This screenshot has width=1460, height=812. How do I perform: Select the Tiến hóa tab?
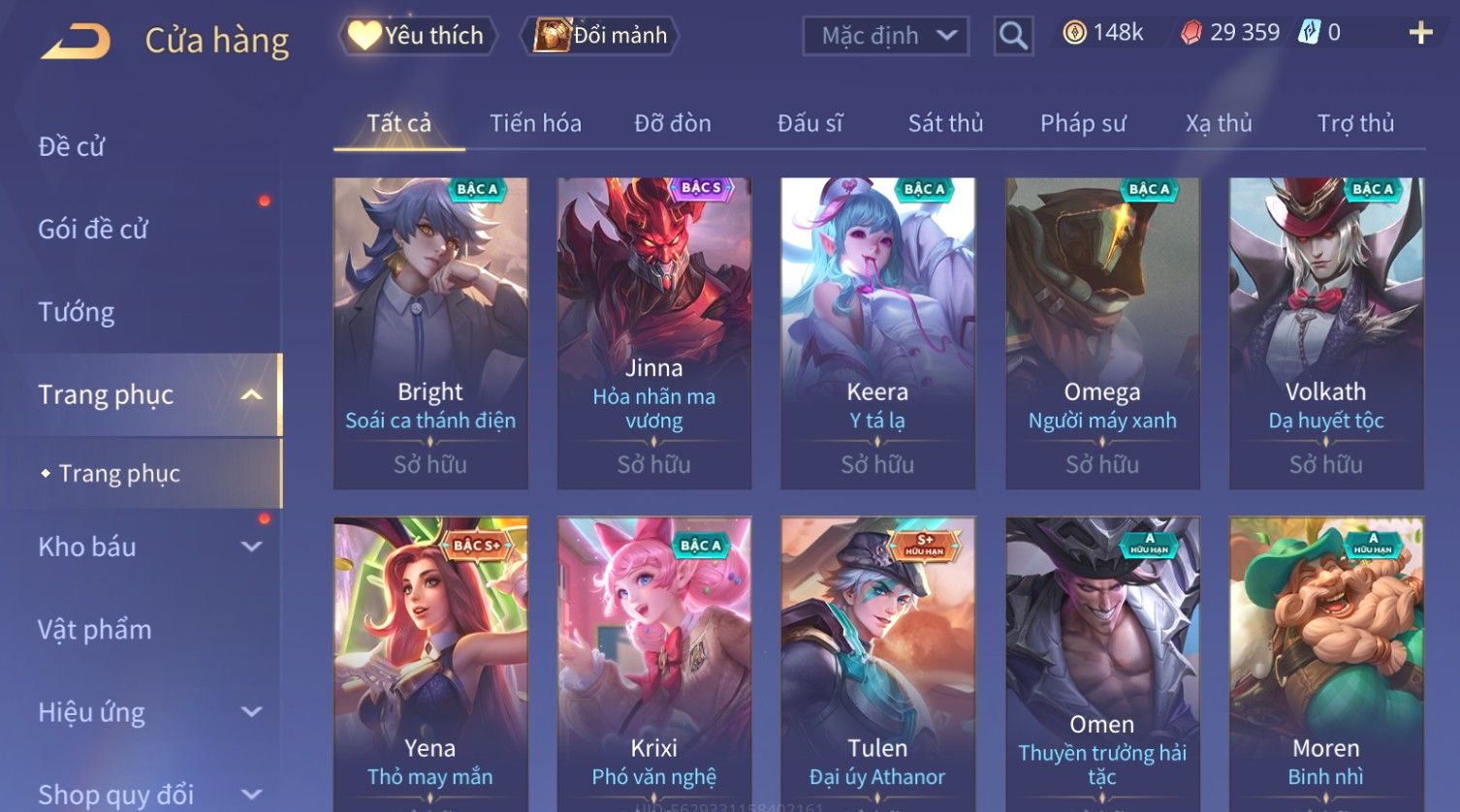coord(535,123)
